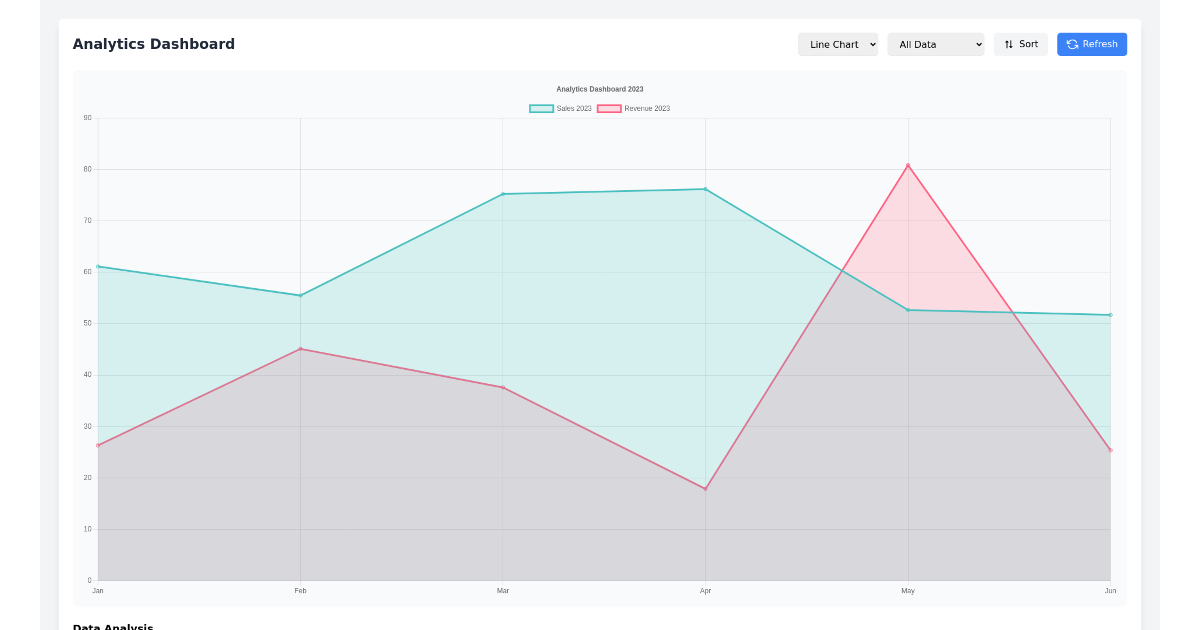Click the Sales data point for May
Viewport: 1200px width, 630px height.
pyautogui.click(x=908, y=310)
